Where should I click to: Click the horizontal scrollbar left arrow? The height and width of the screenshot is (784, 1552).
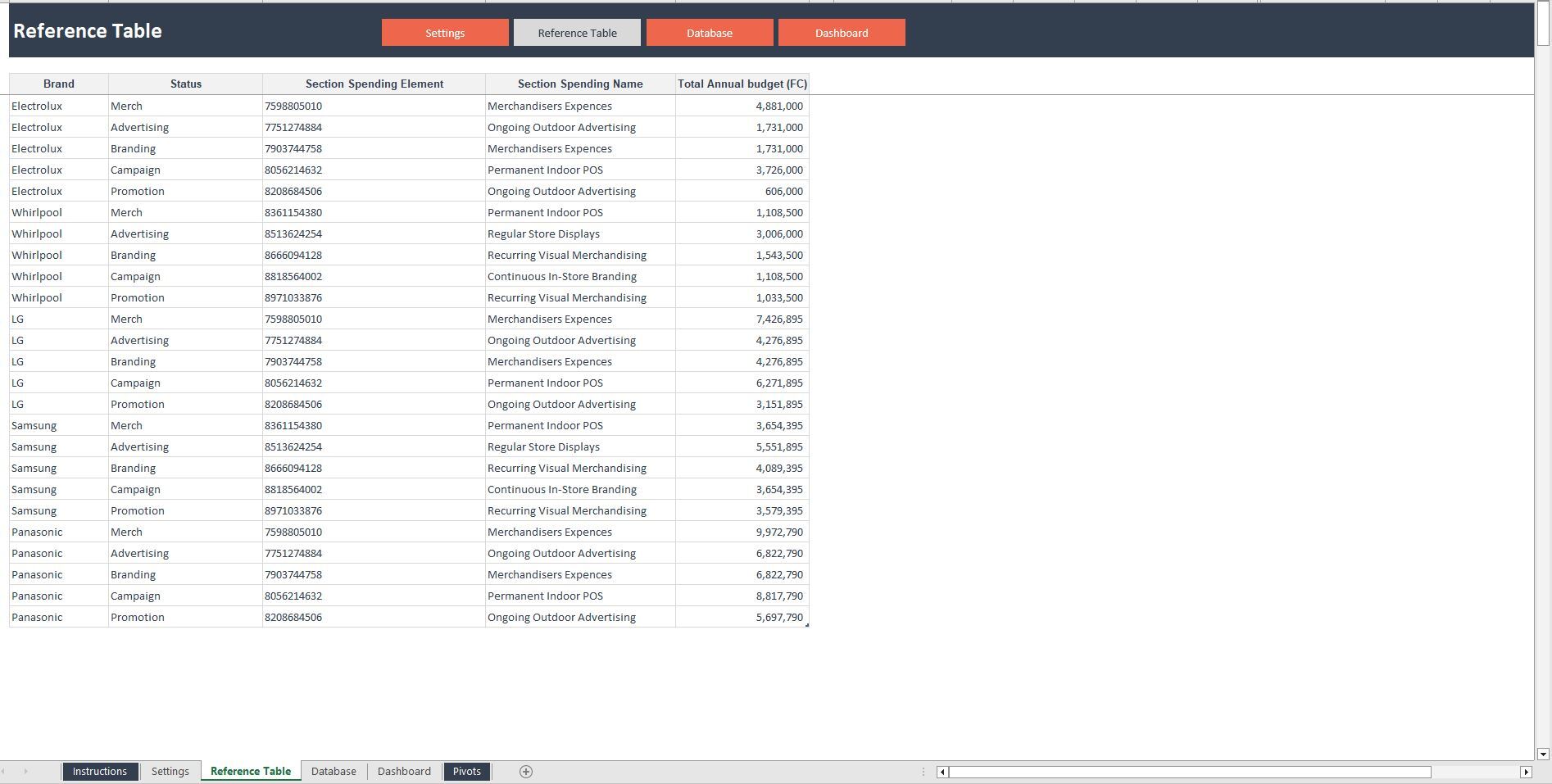pos(942,772)
